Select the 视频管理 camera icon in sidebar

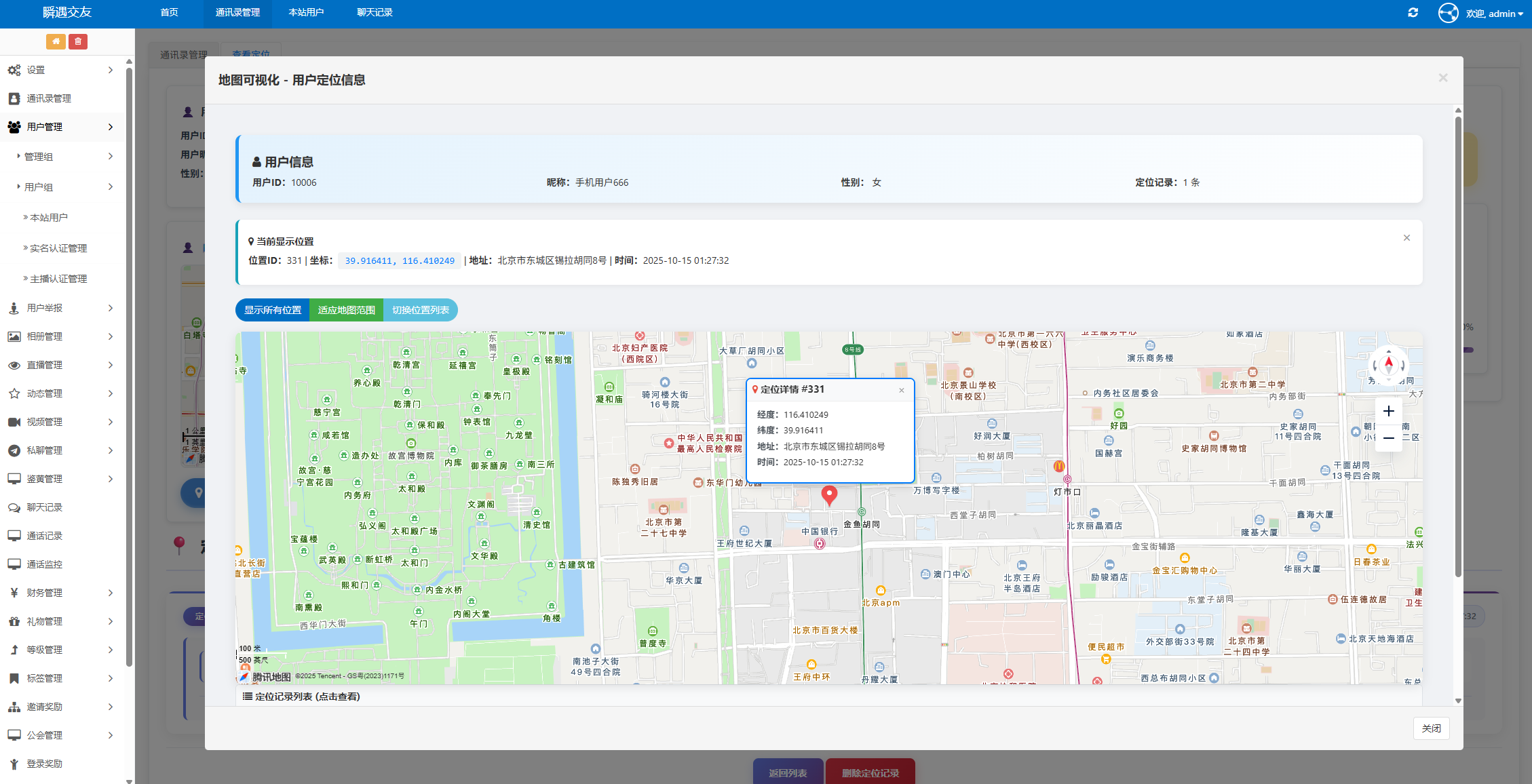coord(15,421)
